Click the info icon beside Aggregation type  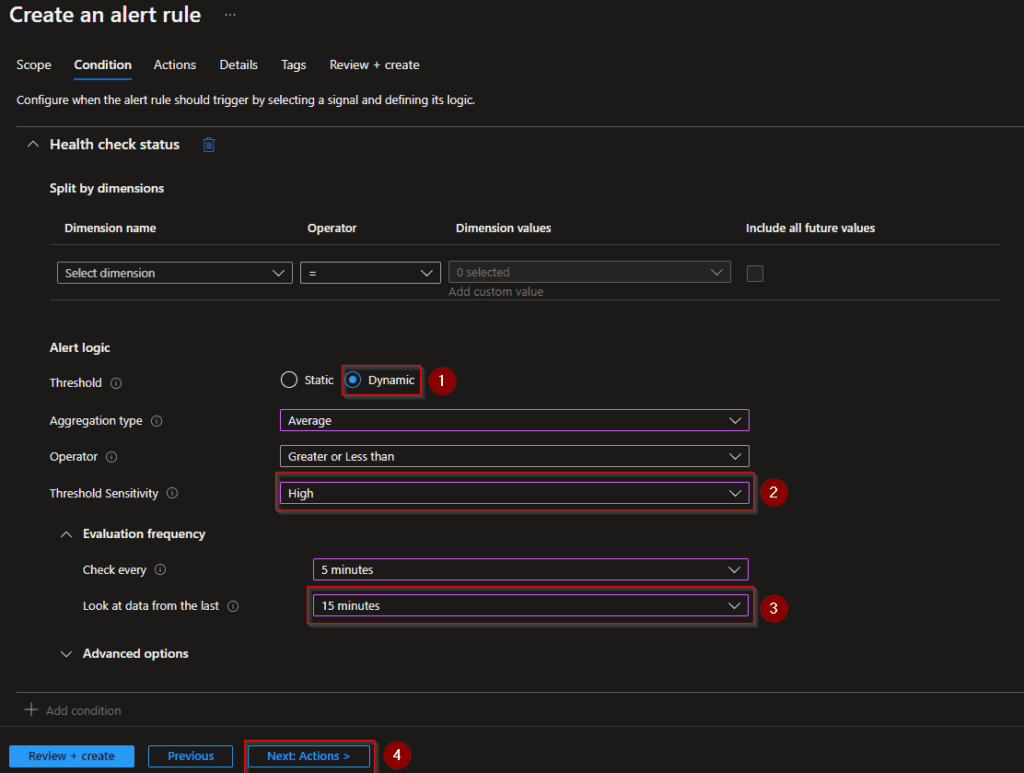[x=156, y=421]
